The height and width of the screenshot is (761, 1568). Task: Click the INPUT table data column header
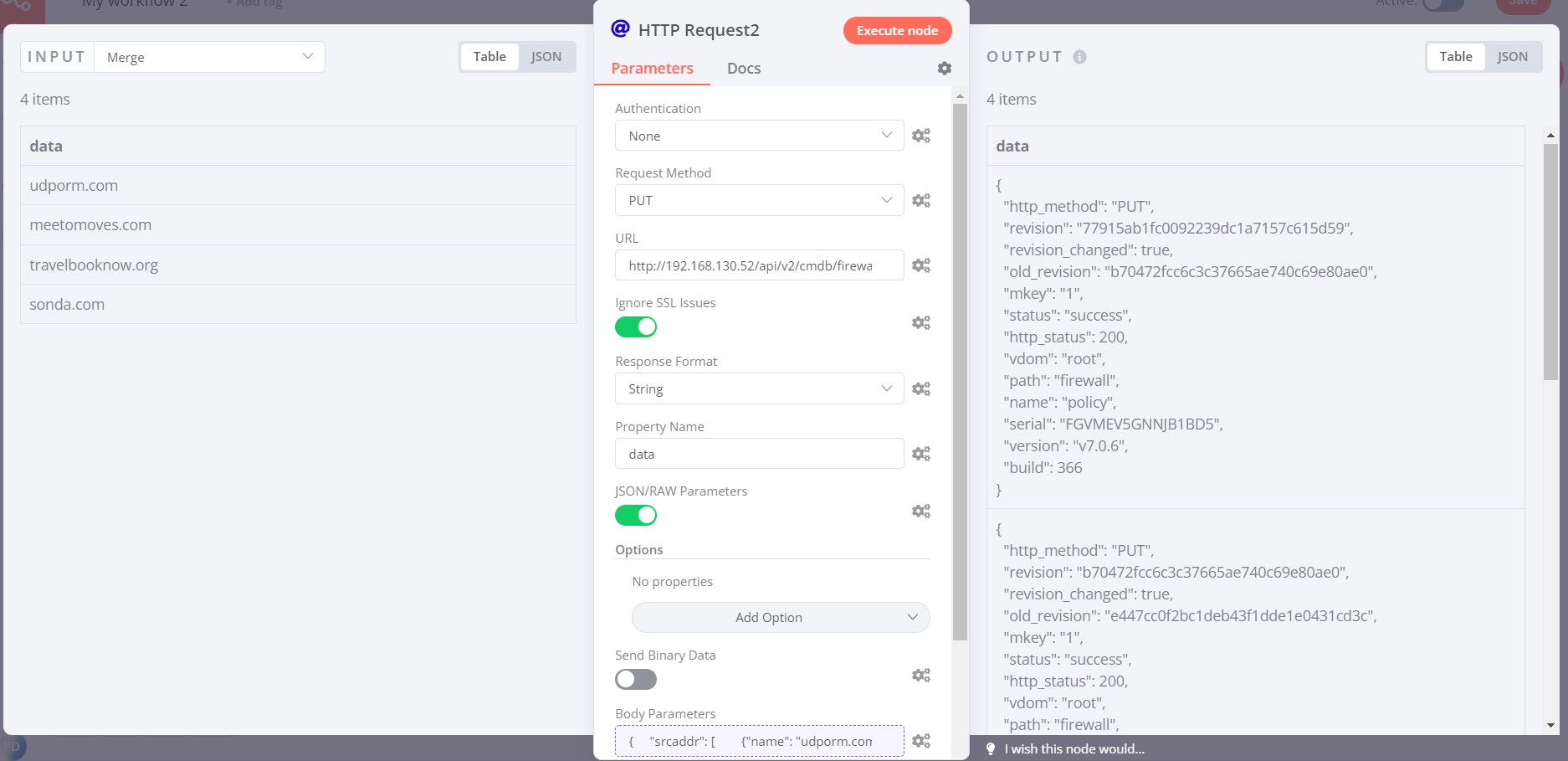point(298,147)
